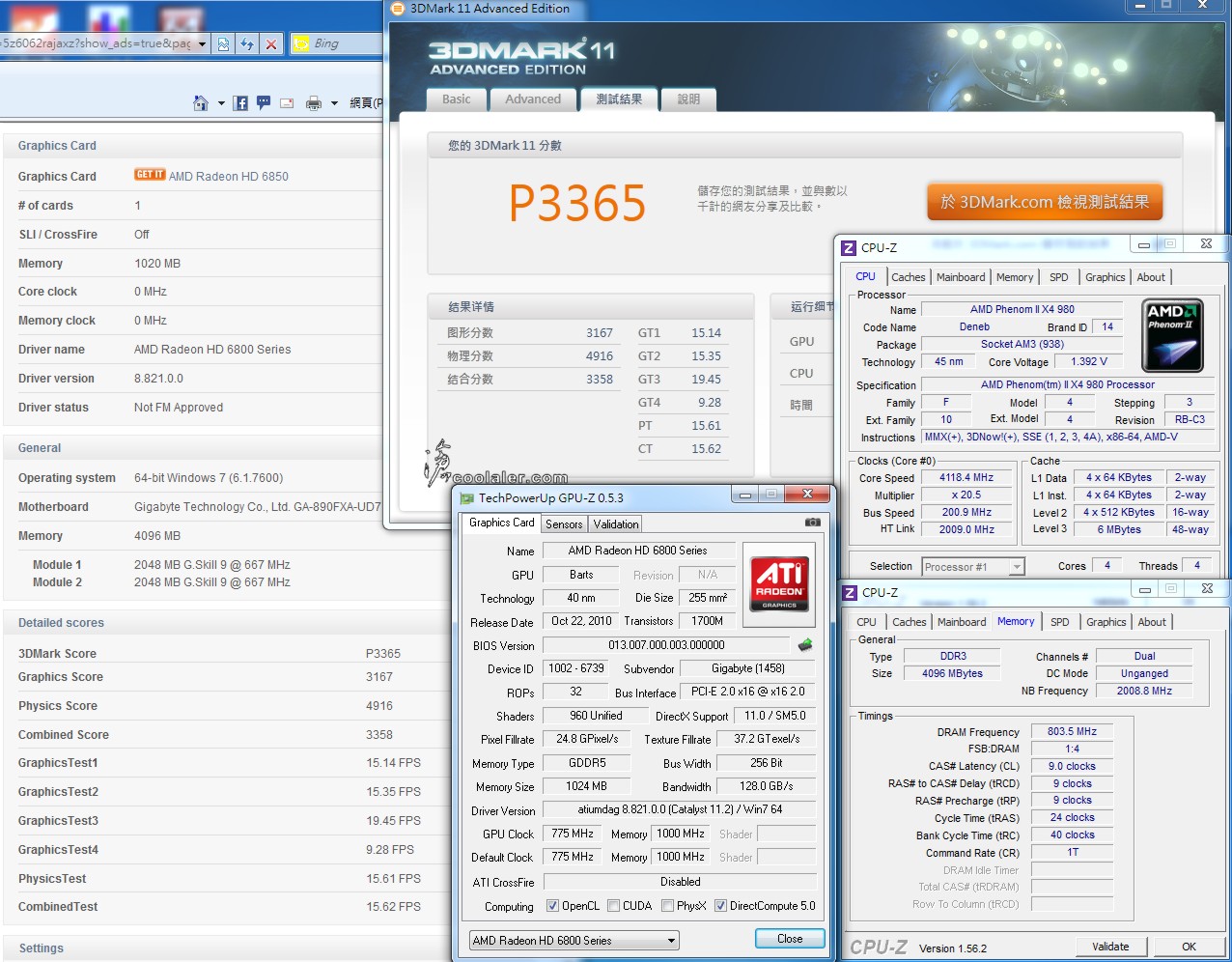Click the AMD Phenom II logo in CPU-Z
Screen dimensions: 1232x962
click(x=1172, y=335)
